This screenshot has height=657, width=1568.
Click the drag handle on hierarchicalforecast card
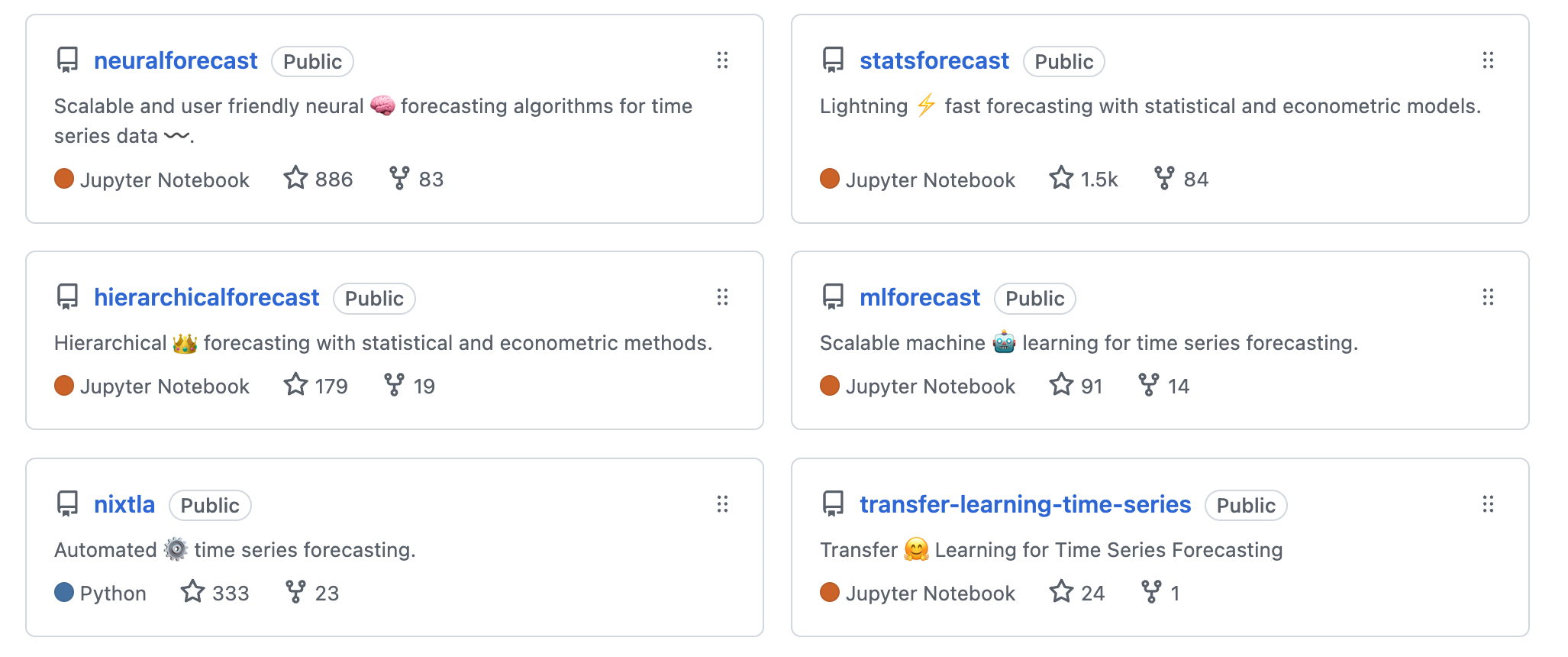coord(723,297)
